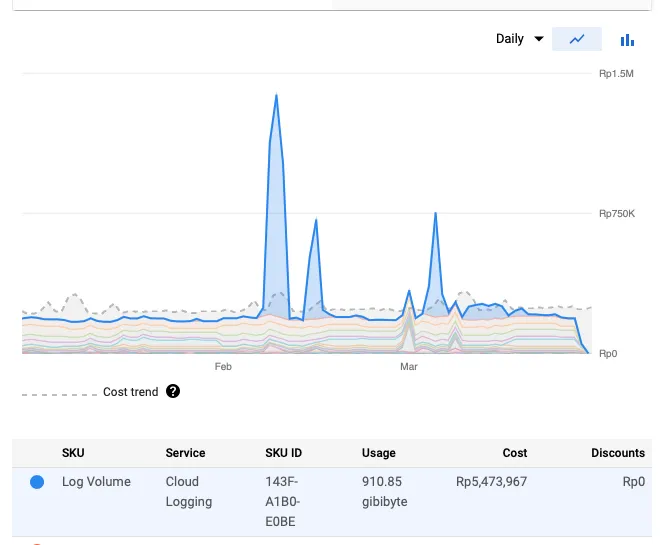Click the Rp1.5M axis label
This screenshot has height=545, width=661.
[616, 74]
